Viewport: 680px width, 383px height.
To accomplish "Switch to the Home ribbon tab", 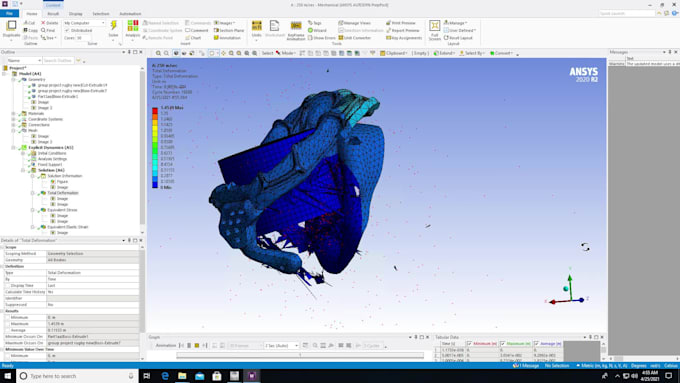I will point(32,14).
